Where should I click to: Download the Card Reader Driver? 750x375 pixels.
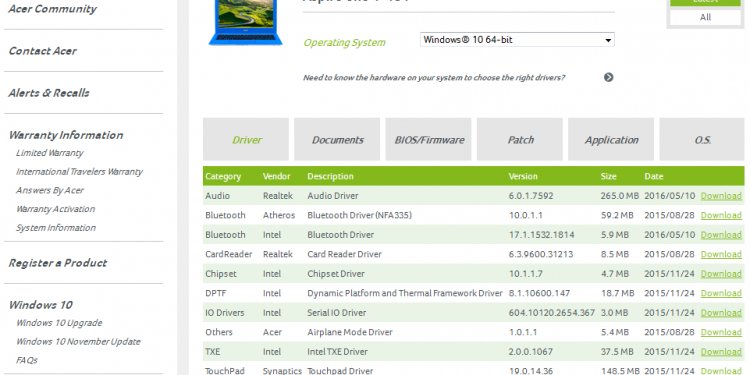coord(721,254)
